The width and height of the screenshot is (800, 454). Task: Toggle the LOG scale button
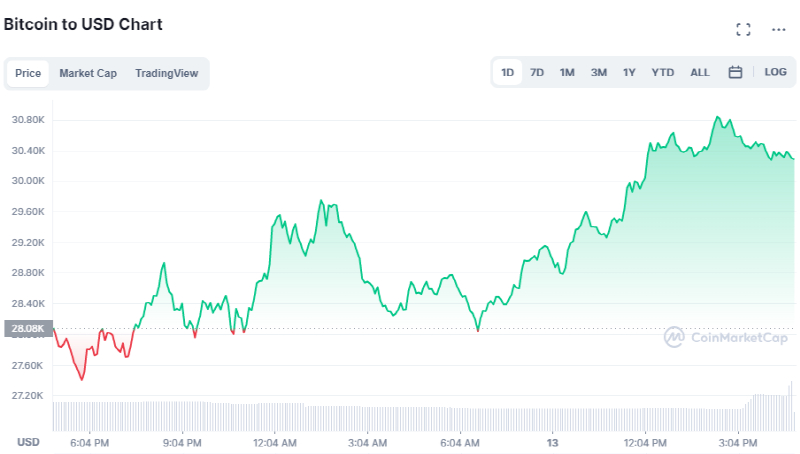(775, 72)
